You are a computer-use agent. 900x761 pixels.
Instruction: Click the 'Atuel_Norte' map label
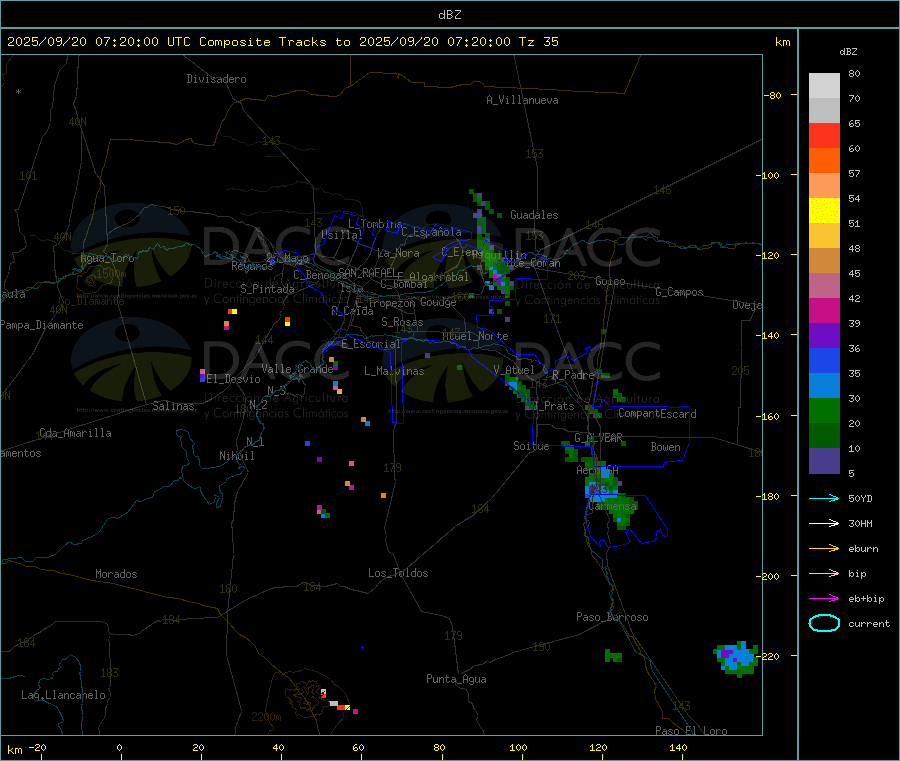pyautogui.click(x=475, y=336)
